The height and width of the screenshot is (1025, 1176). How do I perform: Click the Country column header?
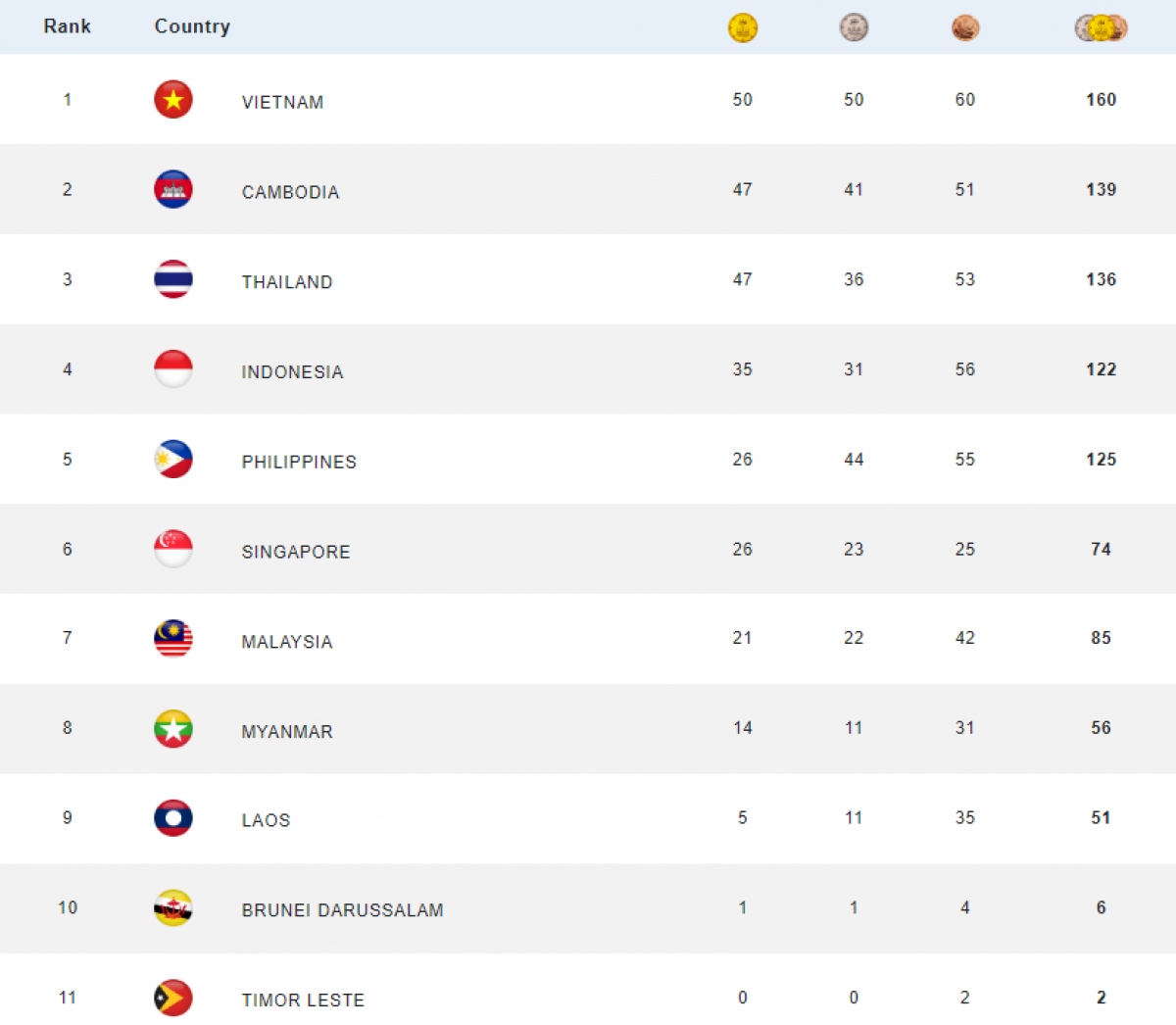pos(192,26)
